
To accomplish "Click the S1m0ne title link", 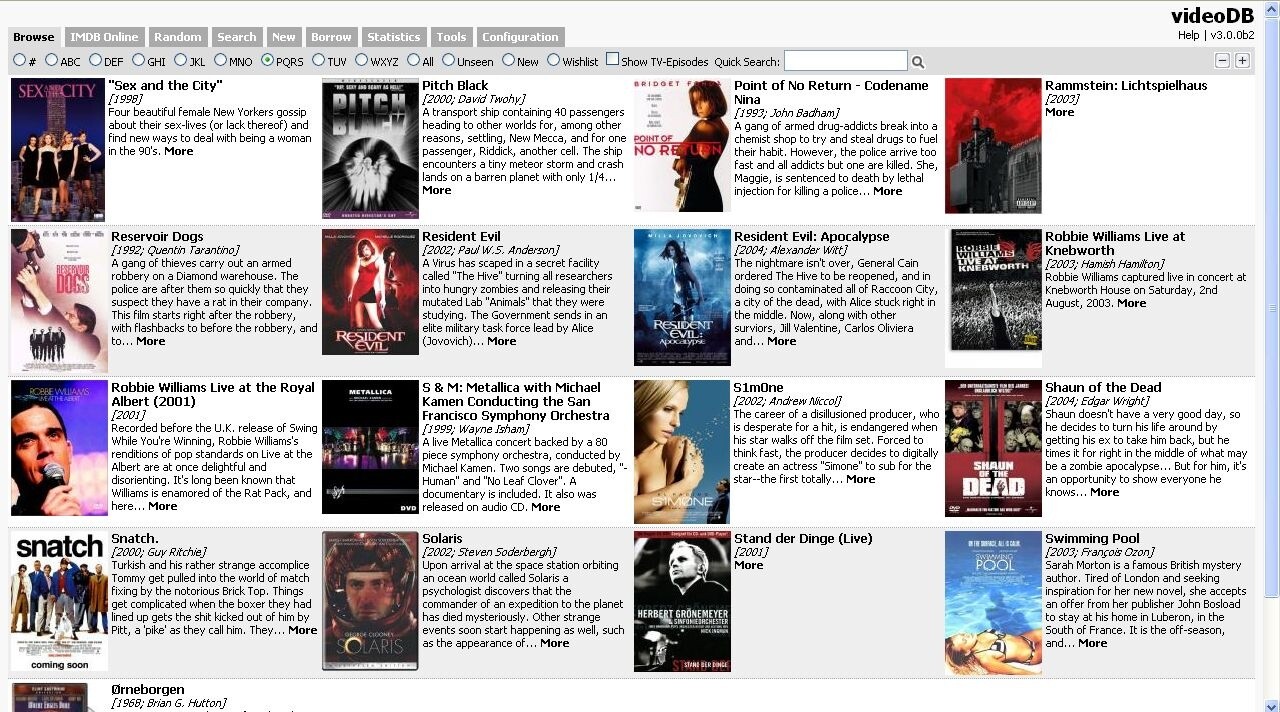I will [759, 388].
